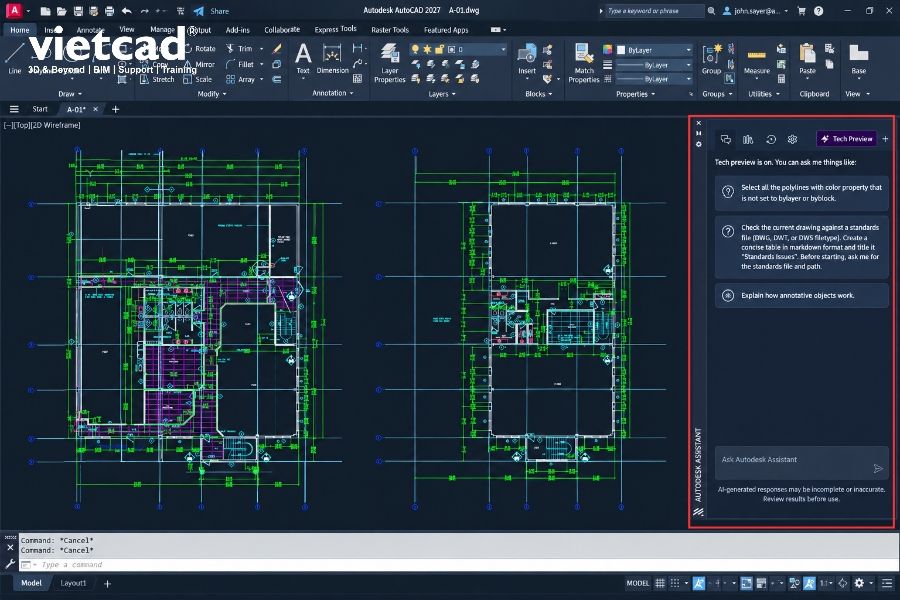This screenshot has height=600, width=900.
Task: Click the Insert block tool
Action: [x=526, y=60]
